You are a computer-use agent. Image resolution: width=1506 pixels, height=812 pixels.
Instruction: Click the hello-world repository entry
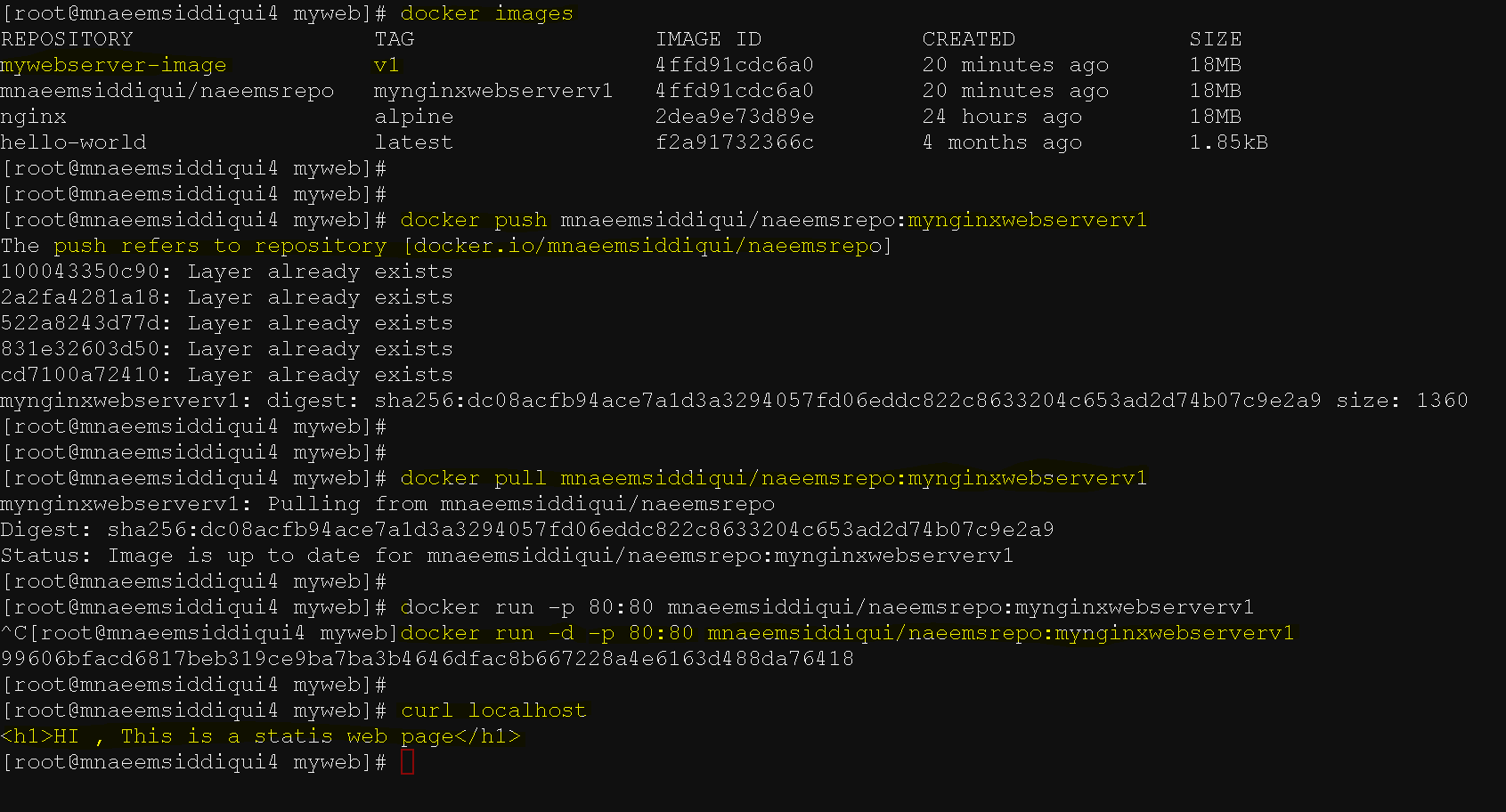pyautogui.click(x=73, y=142)
